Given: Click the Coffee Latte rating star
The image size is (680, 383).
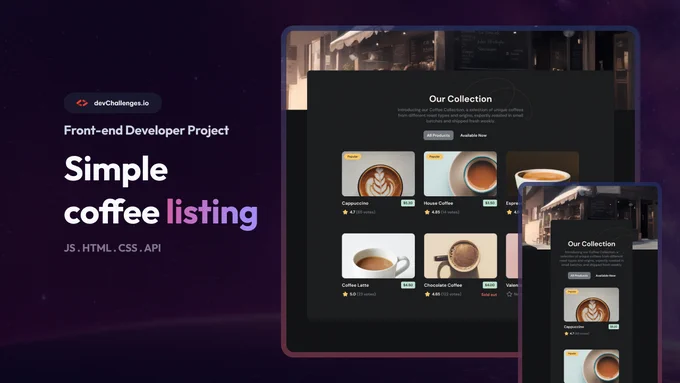Looking at the screenshot, I should [345, 294].
